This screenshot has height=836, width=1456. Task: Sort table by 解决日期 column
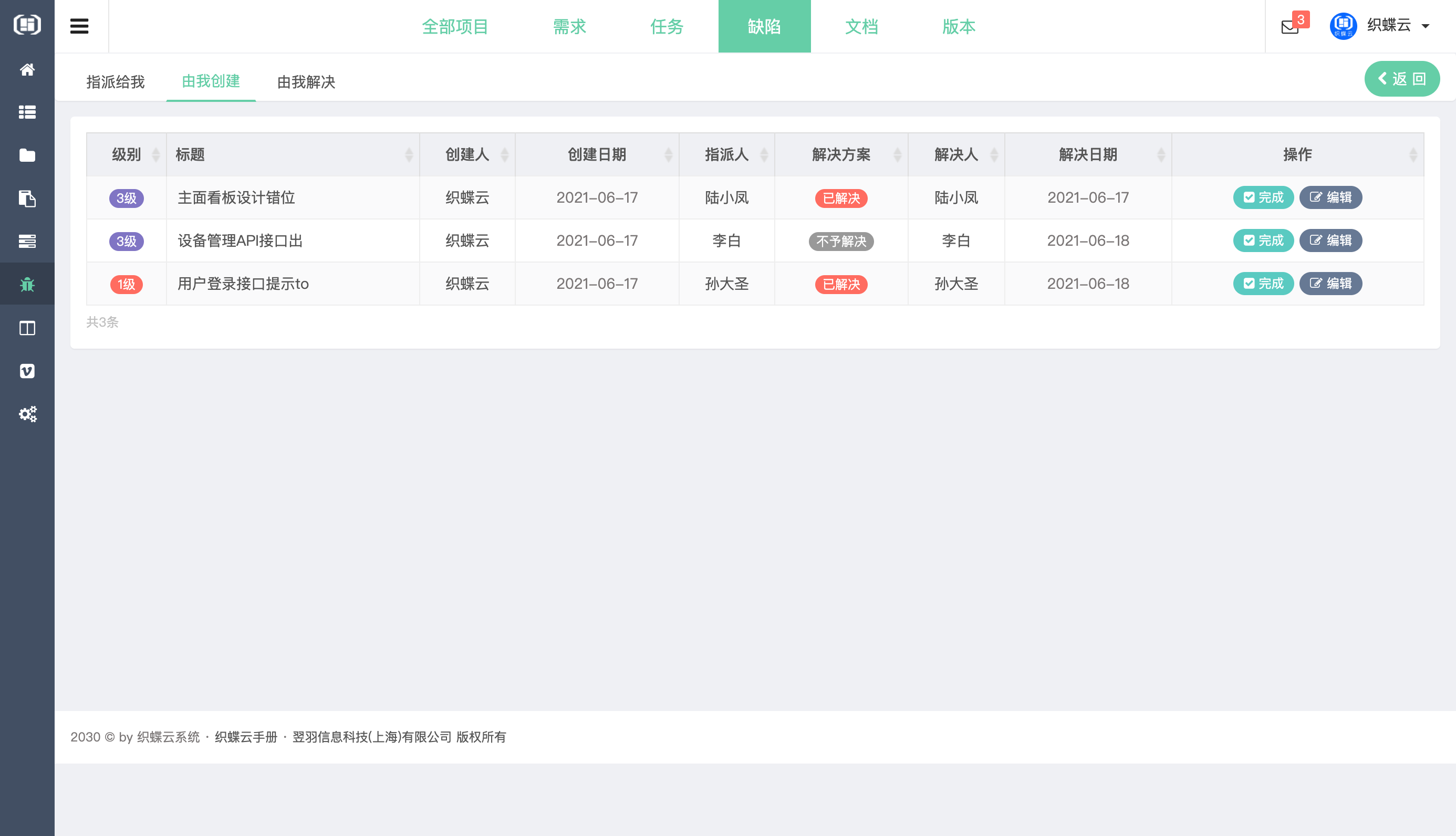(x=1087, y=154)
